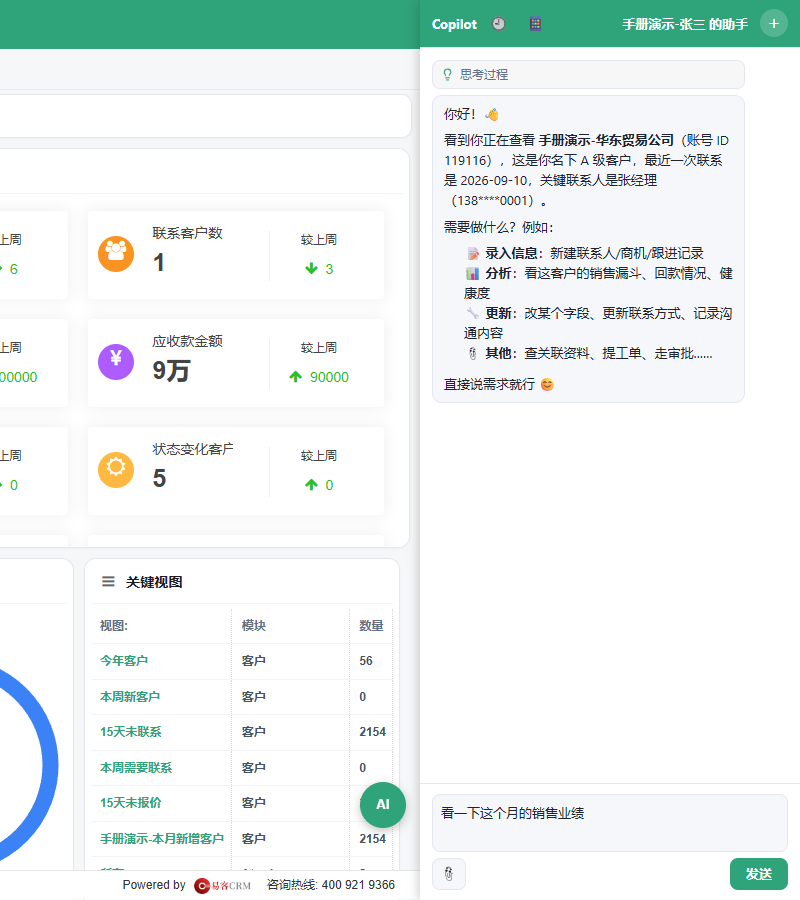The height and width of the screenshot is (900, 800).
Task: Click the lightbulb icon in thinking process
Action: (448, 75)
